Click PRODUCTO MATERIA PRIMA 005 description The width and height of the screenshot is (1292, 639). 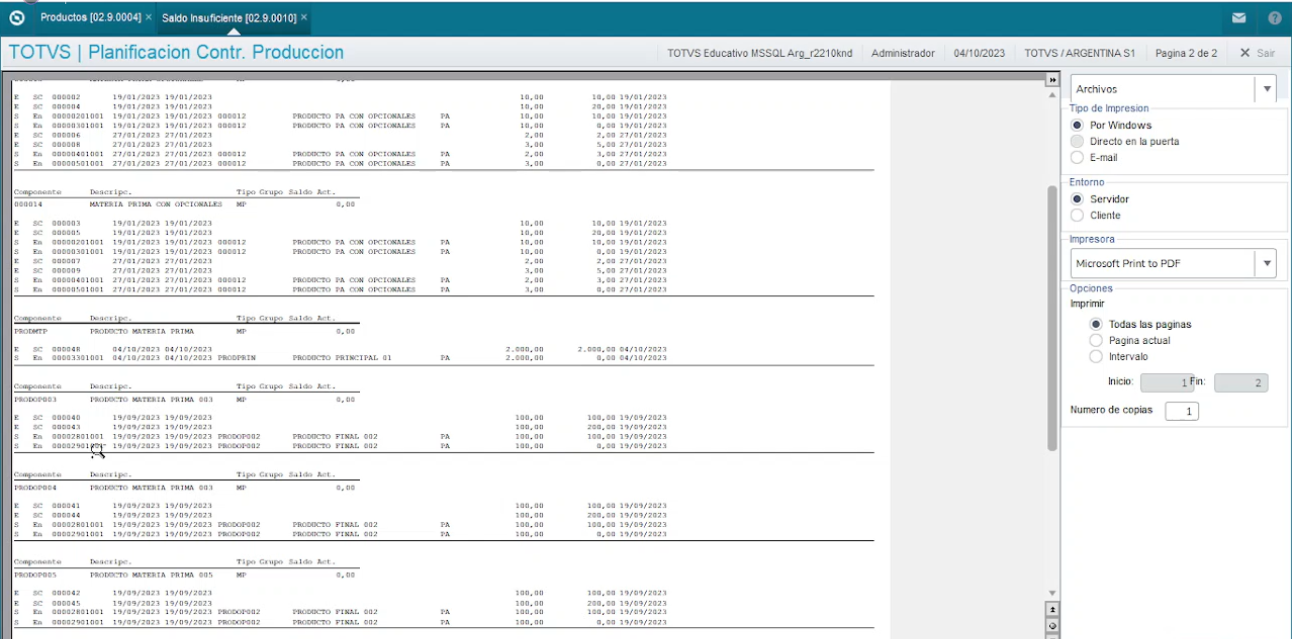pyautogui.click(x=151, y=575)
